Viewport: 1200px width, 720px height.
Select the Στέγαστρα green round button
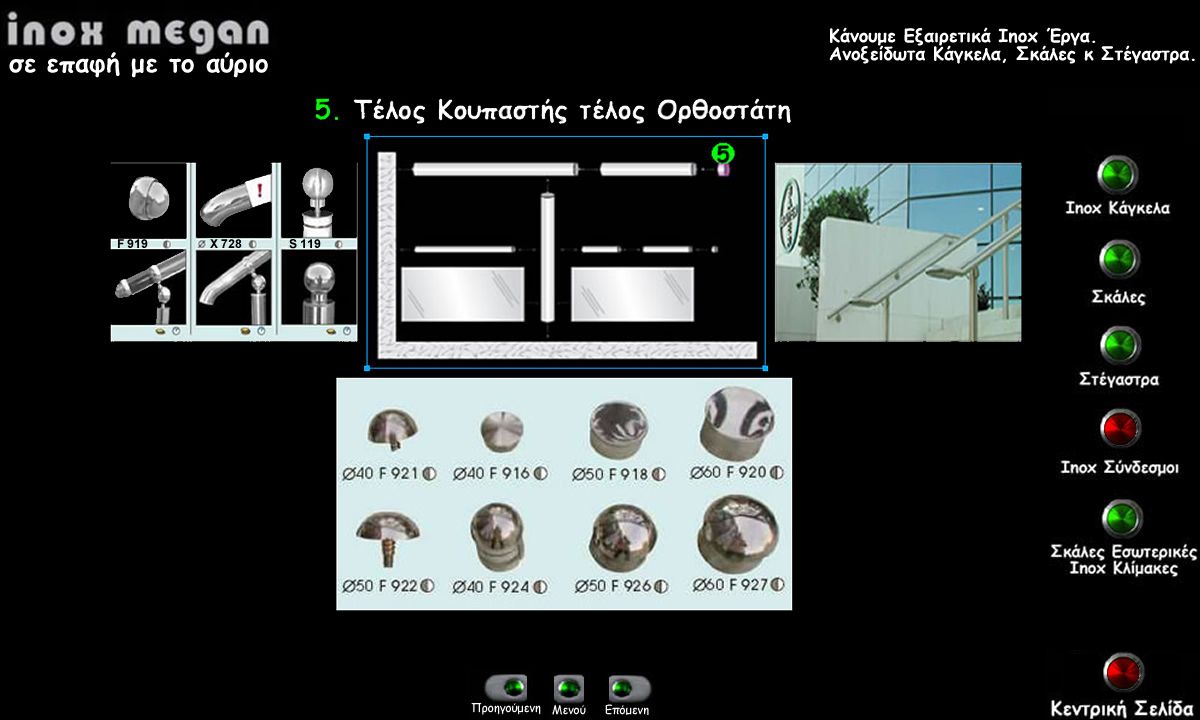[1119, 346]
